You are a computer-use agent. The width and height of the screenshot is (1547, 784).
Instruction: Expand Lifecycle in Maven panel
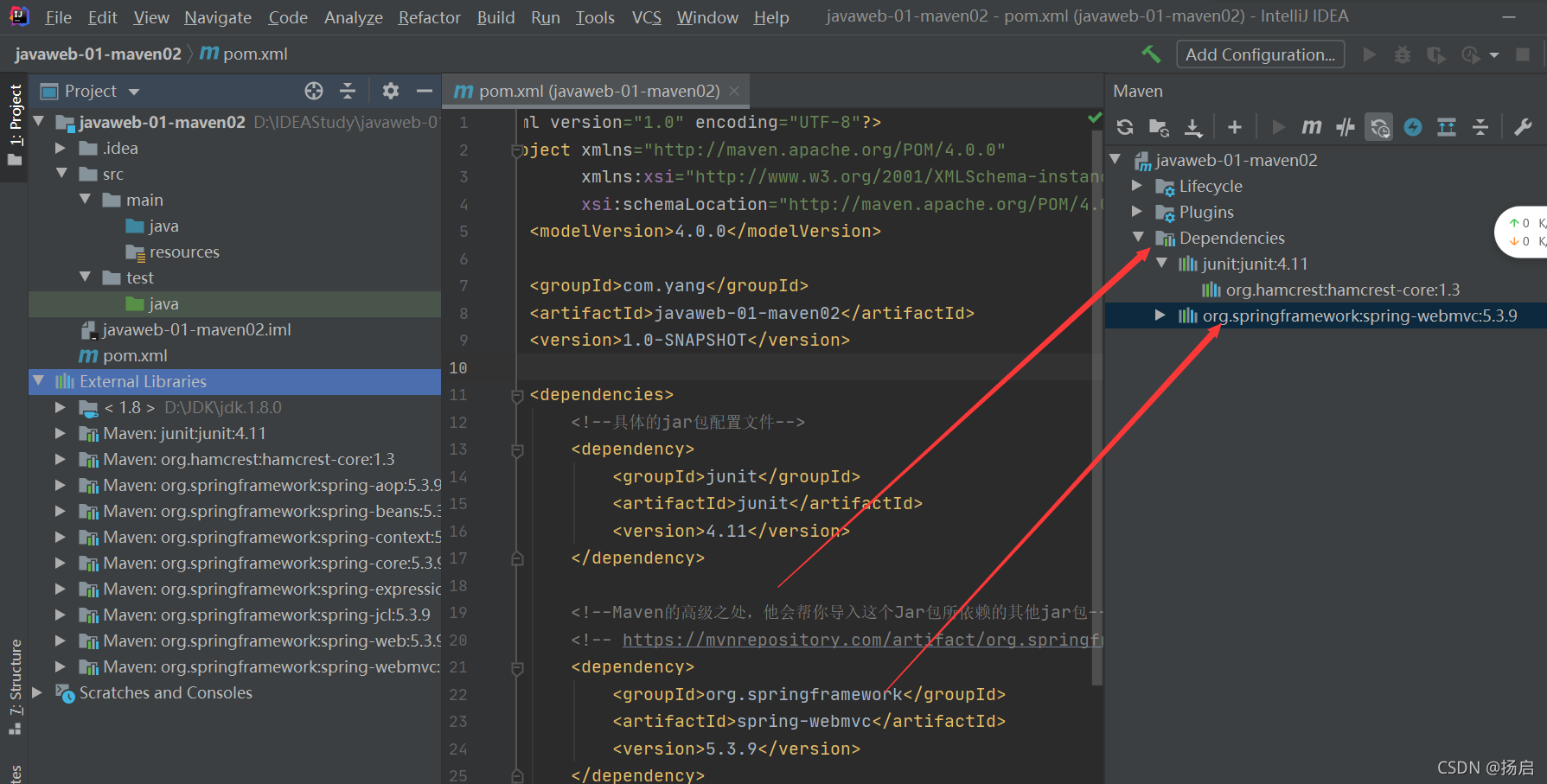coord(1138,186)
